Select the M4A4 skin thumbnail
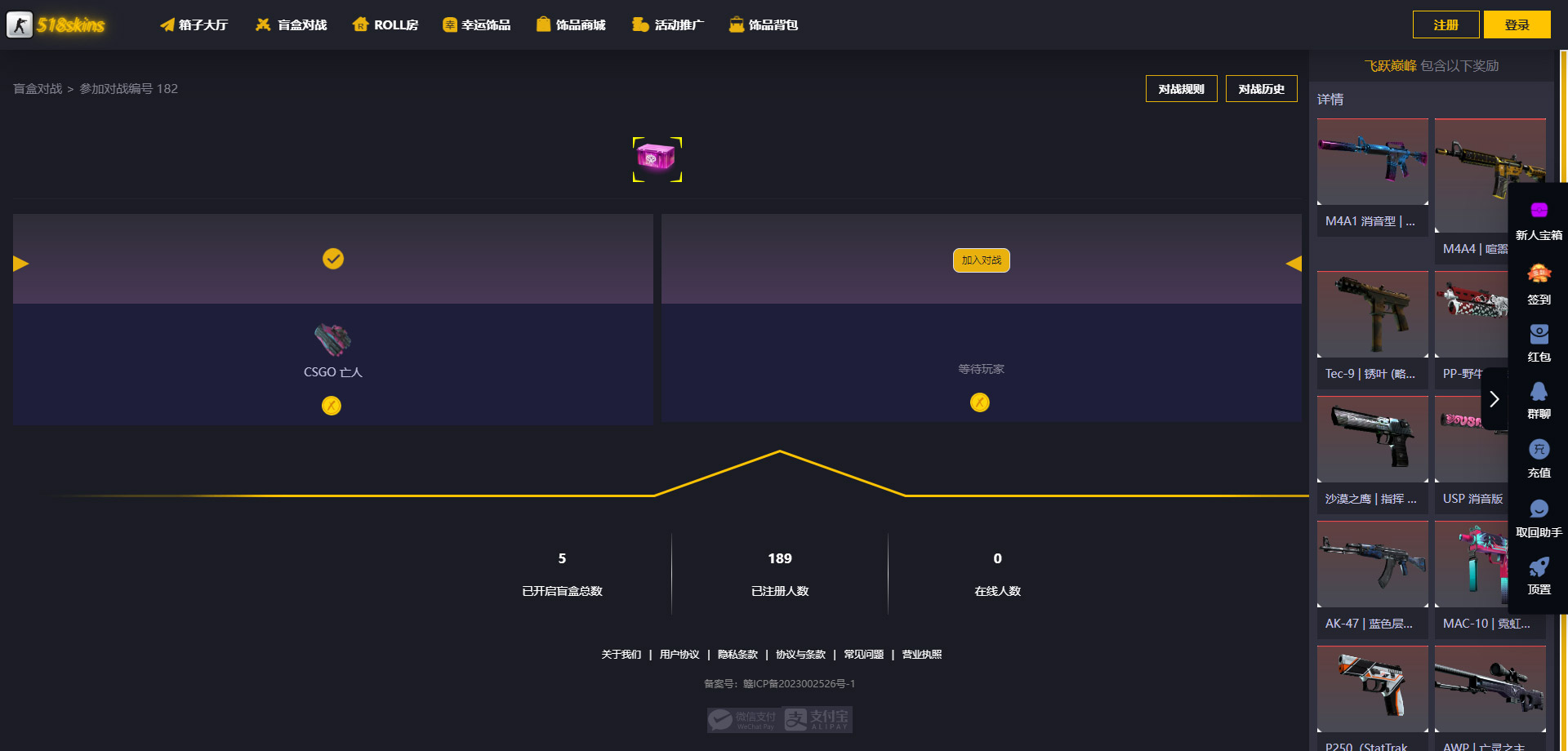The height and width of the screenshot is (751, 1568). (x=1490, y=176)
